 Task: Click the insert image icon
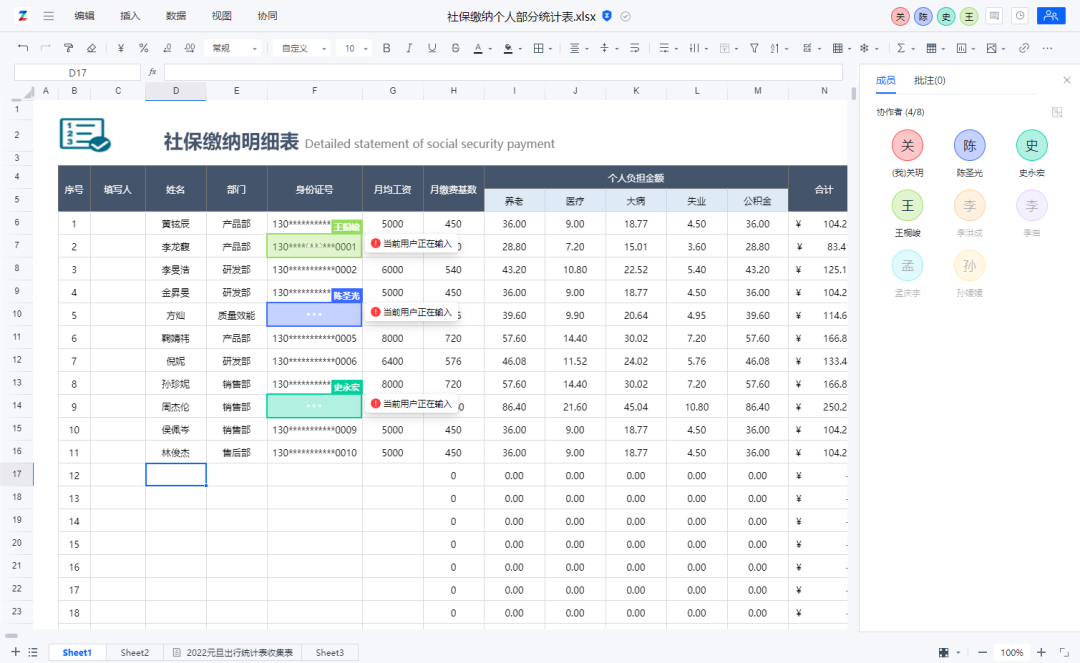pos(991,48)
